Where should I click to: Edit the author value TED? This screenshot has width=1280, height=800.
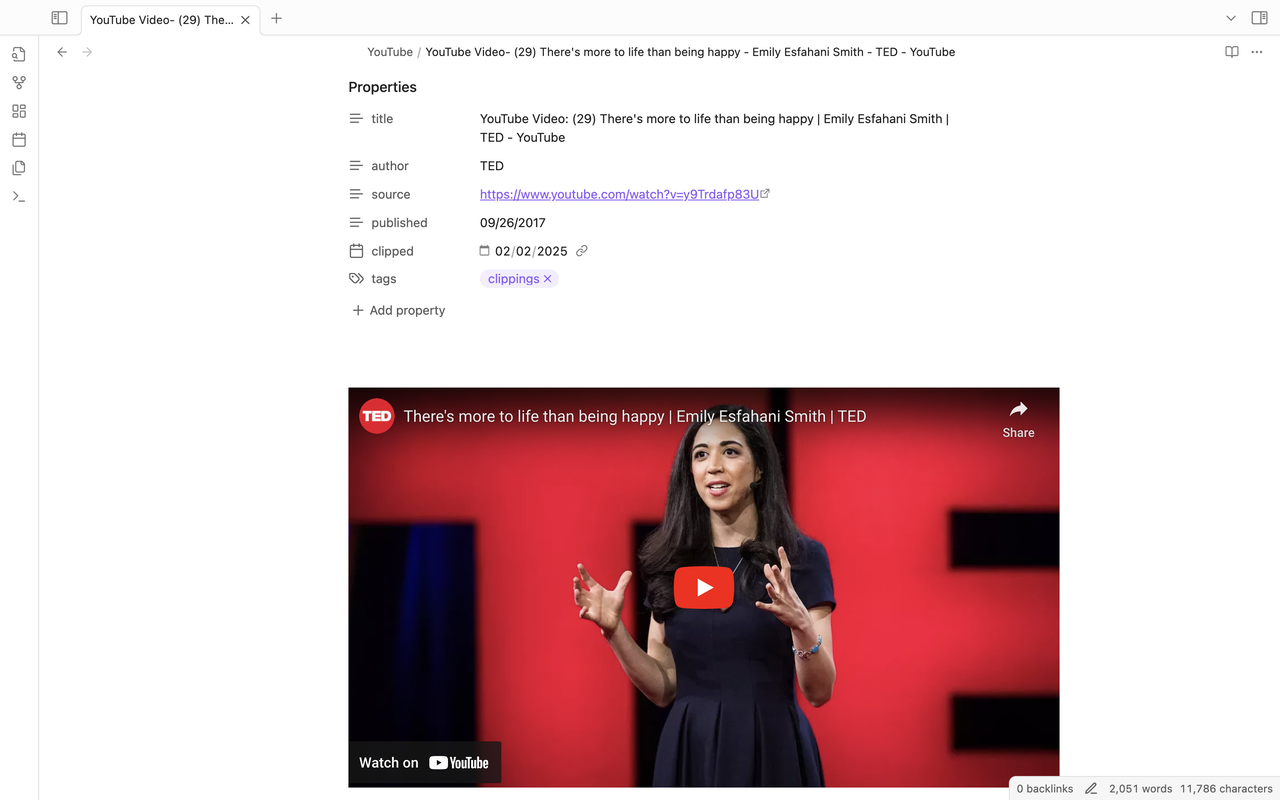pos(492,166)
